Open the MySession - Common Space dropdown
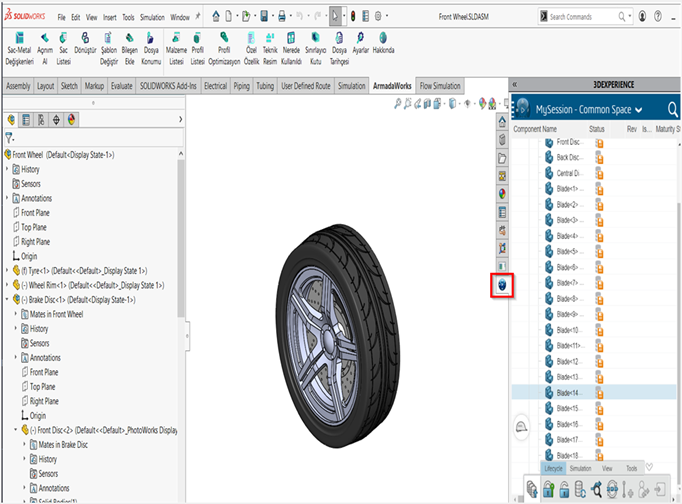682x504 pixels. (638, 109)
